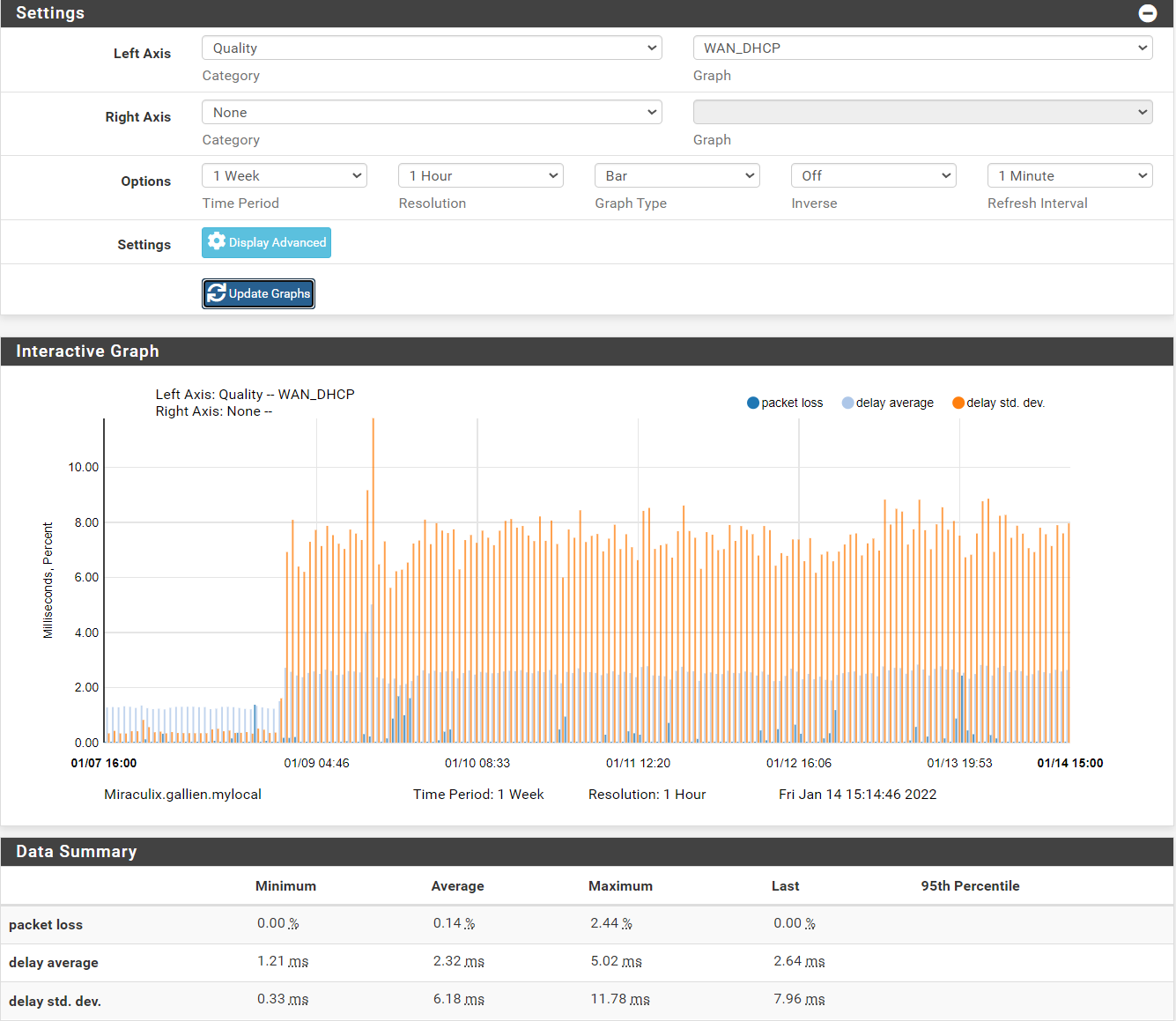The width and height of the screenshot is (1176, 1021).
Task: Click the 01/13 19:53 axis label
Action: (x=959, y=763)
